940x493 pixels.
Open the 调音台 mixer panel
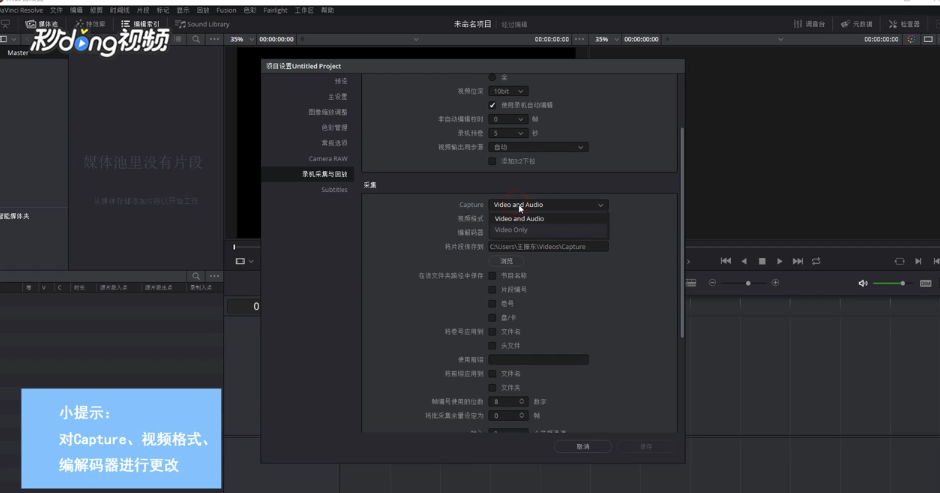pyautogui.click(x=809, y=24)
